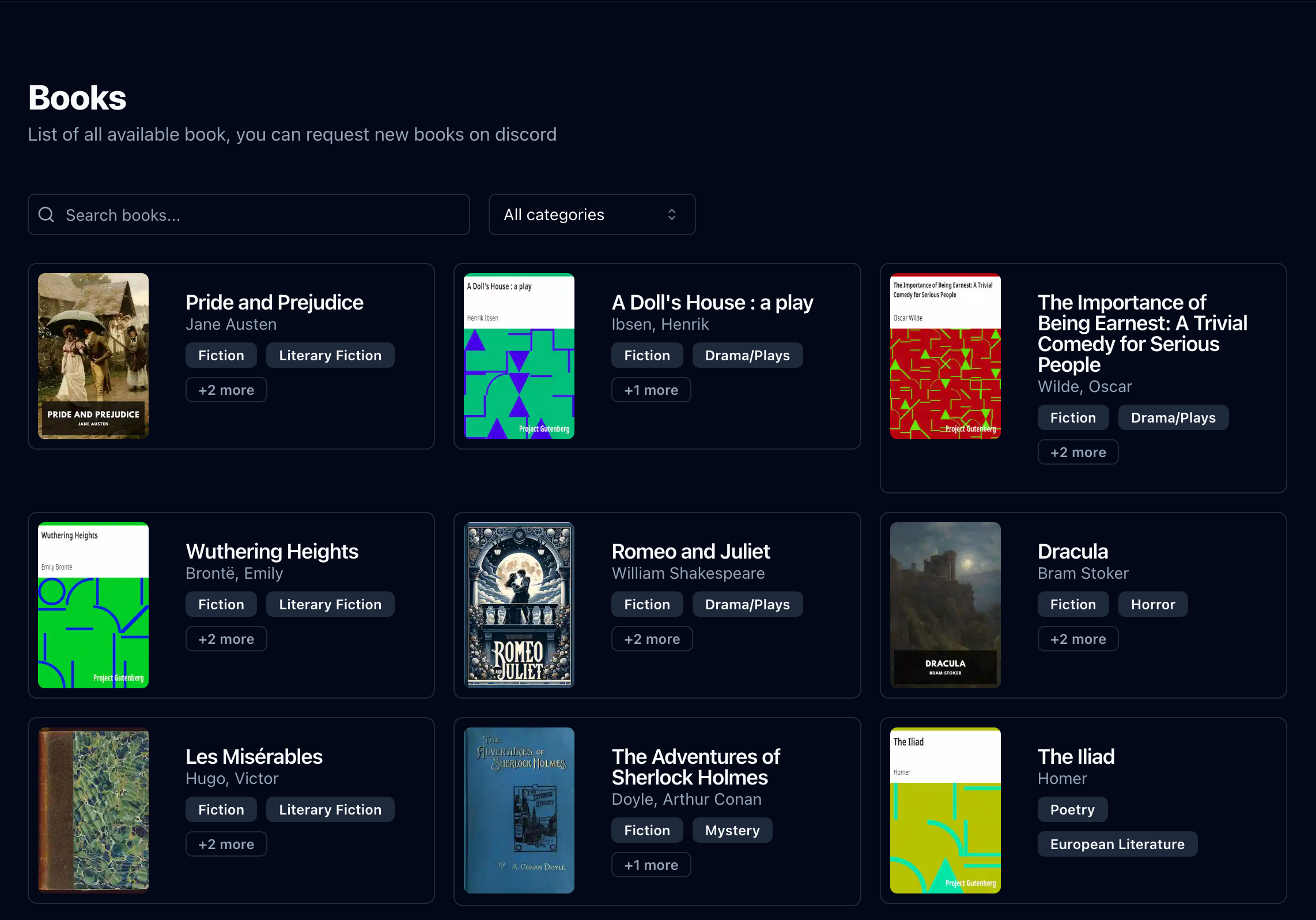Viewport: 1316px width, 920px height.
Task: Open the All categories dropdown
Action: (x=592, y=214)
